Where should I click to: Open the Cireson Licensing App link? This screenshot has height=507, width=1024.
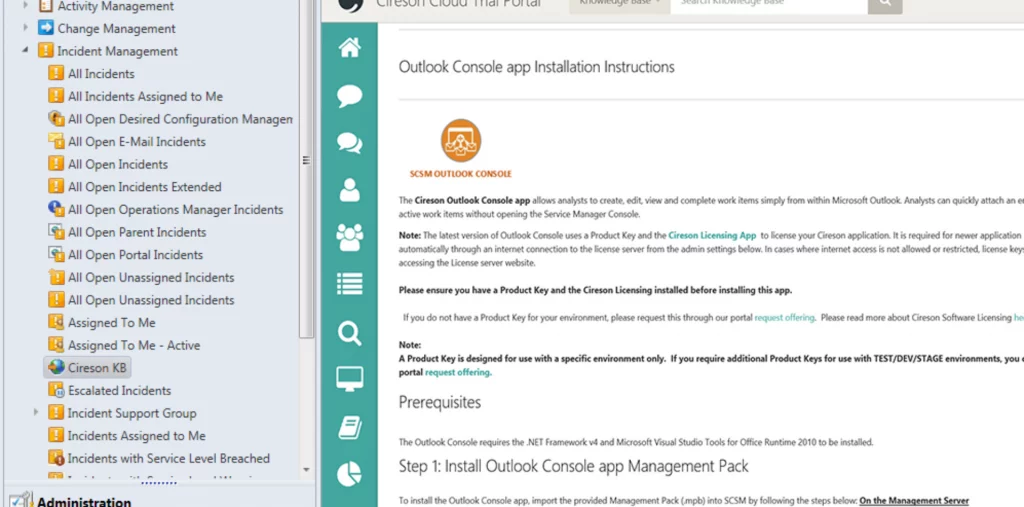click(712, 235)
